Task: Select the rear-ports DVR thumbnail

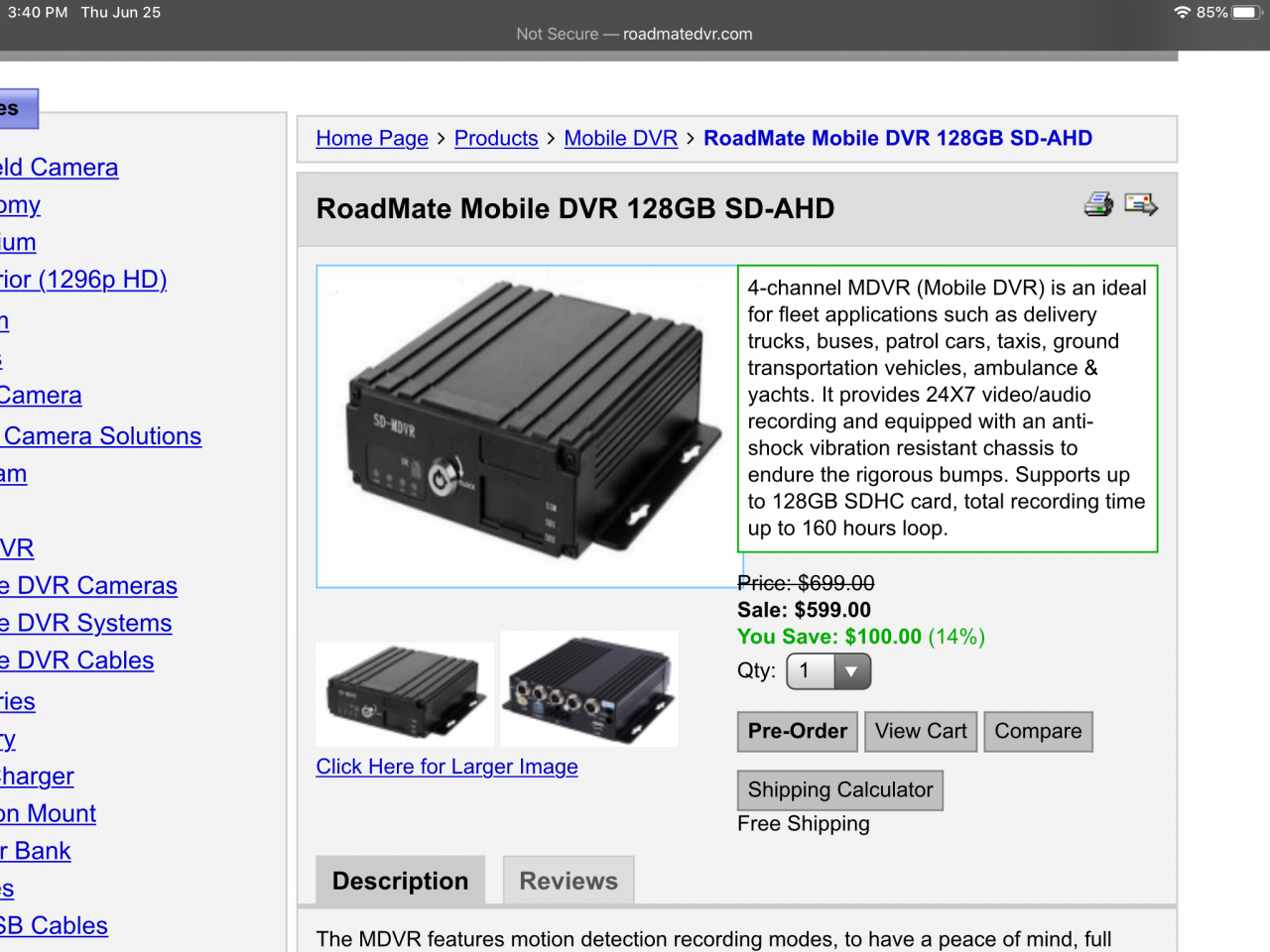Action: (x=589, y=689)
